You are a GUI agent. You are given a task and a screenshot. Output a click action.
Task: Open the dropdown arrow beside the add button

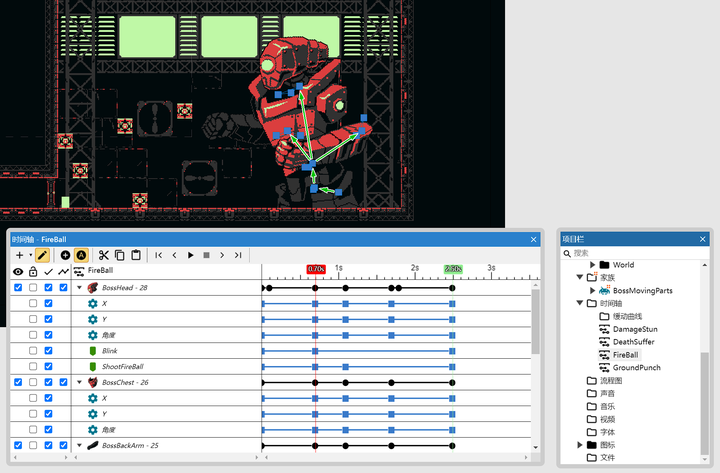(31, 255)
